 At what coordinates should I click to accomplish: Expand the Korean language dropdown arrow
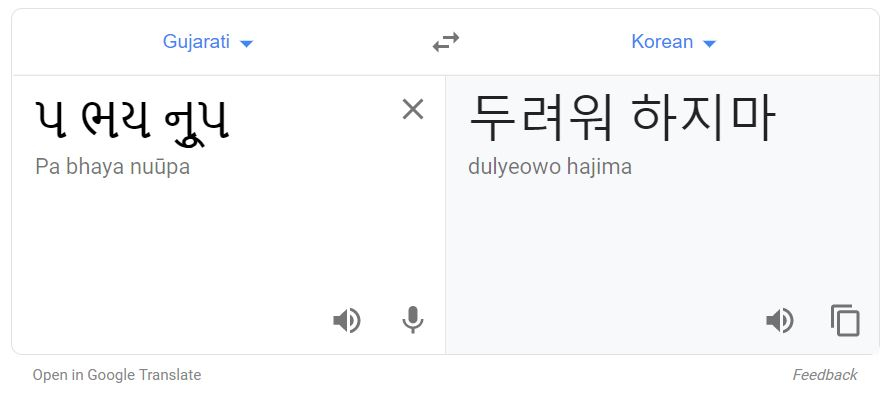click(x=709, y=43)
